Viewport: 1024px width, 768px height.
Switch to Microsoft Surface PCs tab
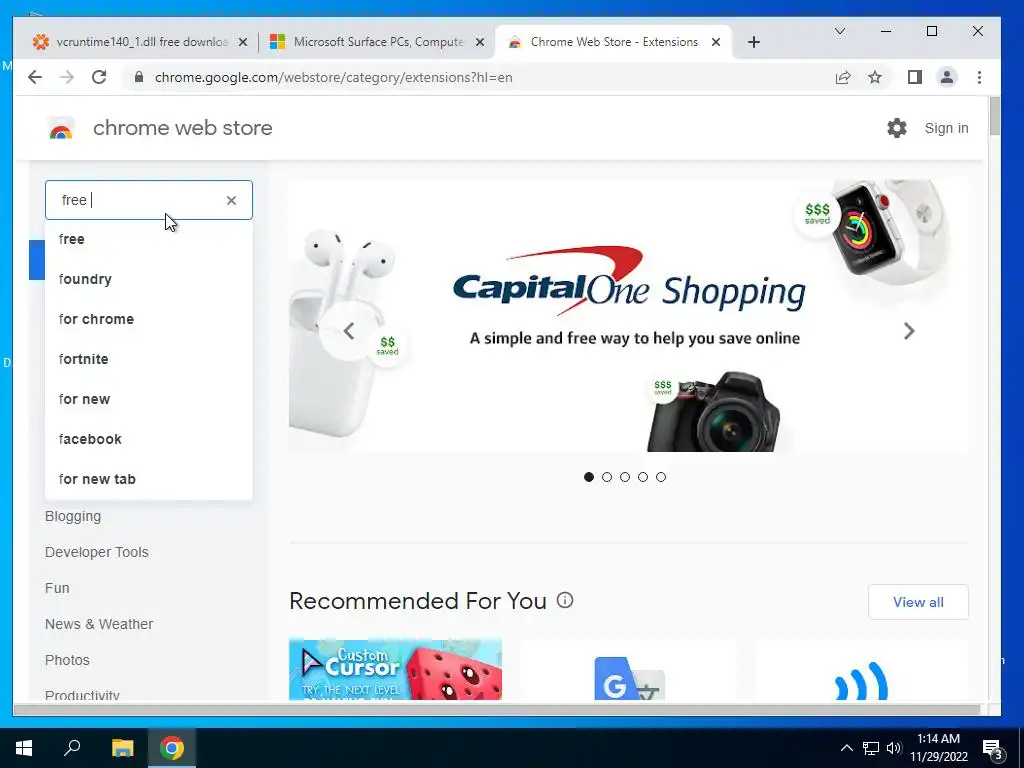coord(376,42)
